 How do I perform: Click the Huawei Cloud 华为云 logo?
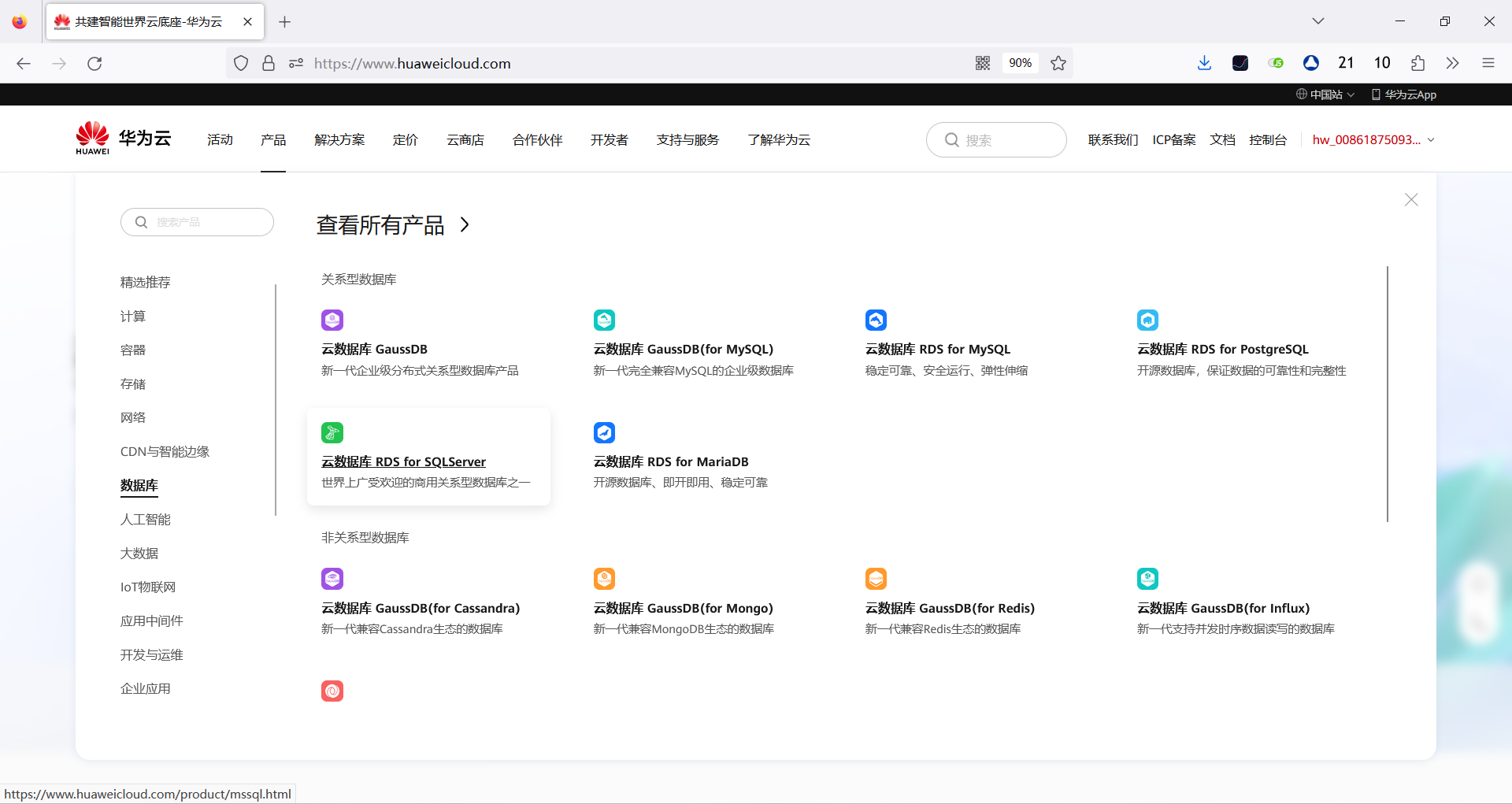point(122,138)
